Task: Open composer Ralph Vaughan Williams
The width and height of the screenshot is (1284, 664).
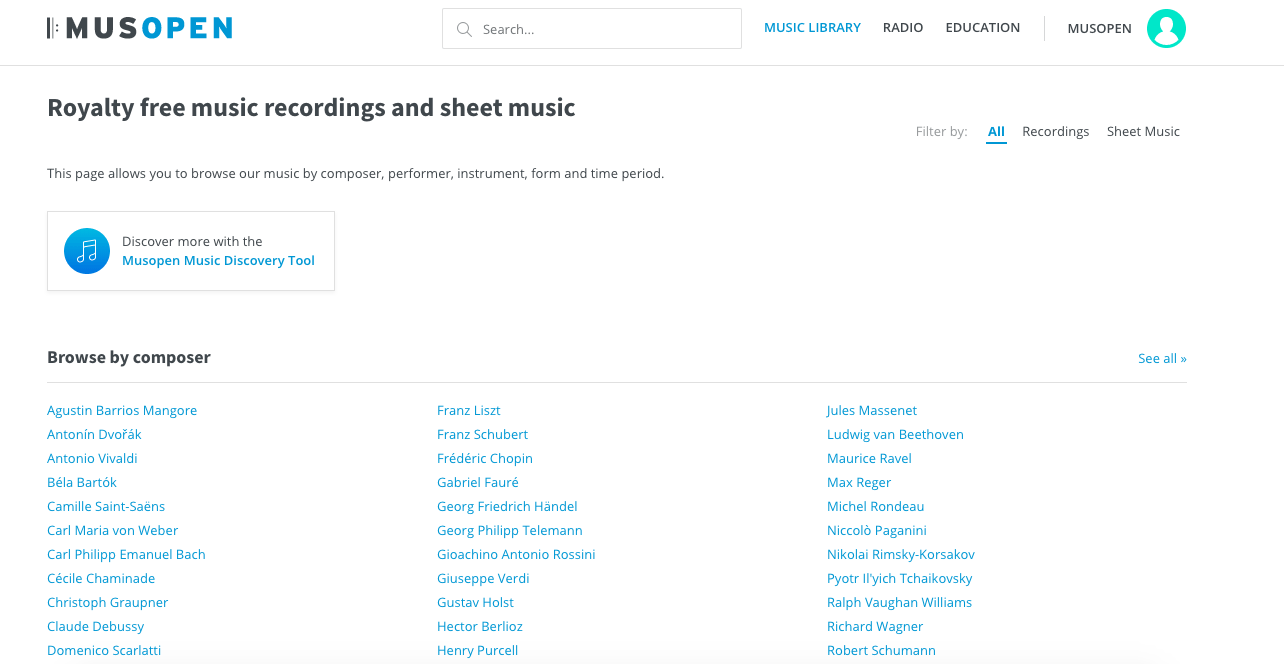Action: (900, 603)
